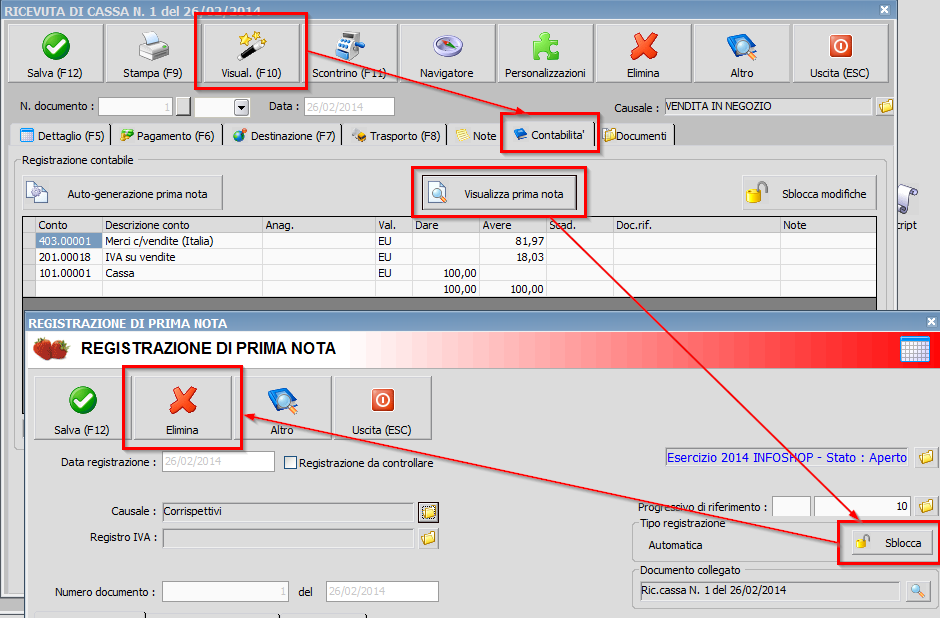Screen dimensions: 940x618
Task: Click the Causale field Corrispettivi in Prima Nota
Action: coord(288,512)
